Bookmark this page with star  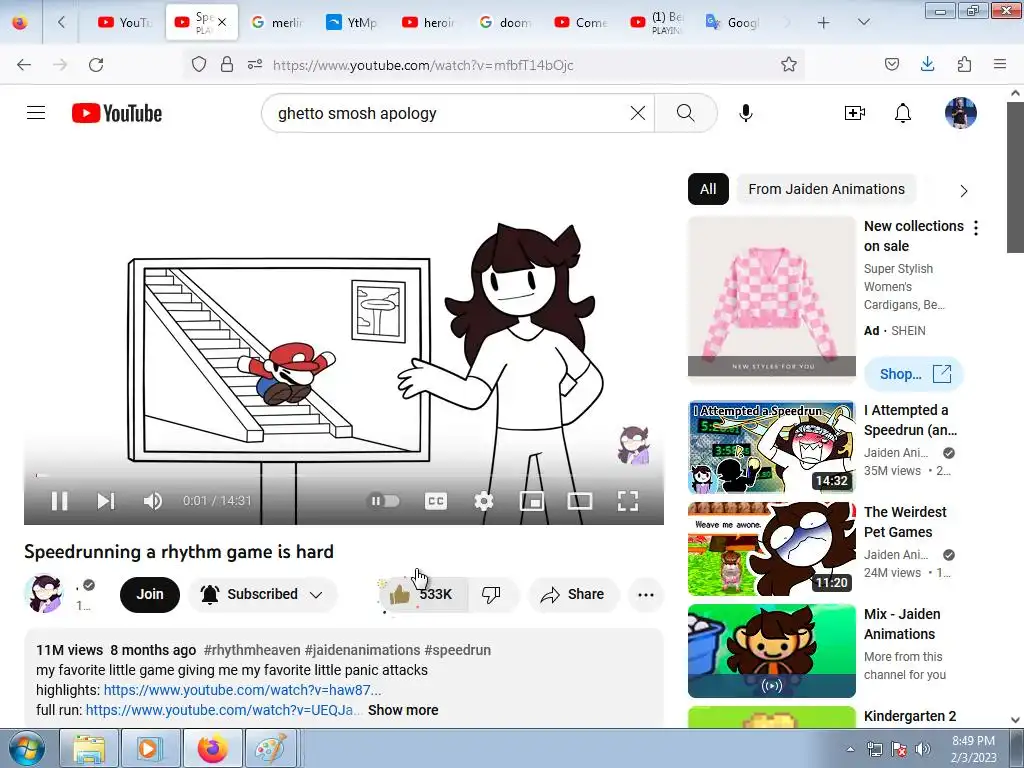tap(788, 65)
